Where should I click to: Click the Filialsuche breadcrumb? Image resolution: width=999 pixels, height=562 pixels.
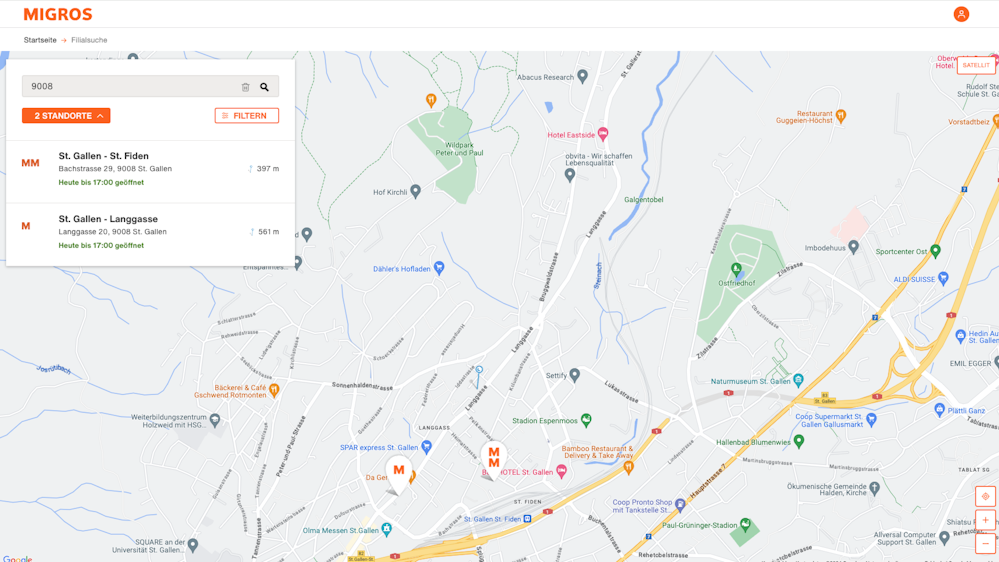pos(89,40)
